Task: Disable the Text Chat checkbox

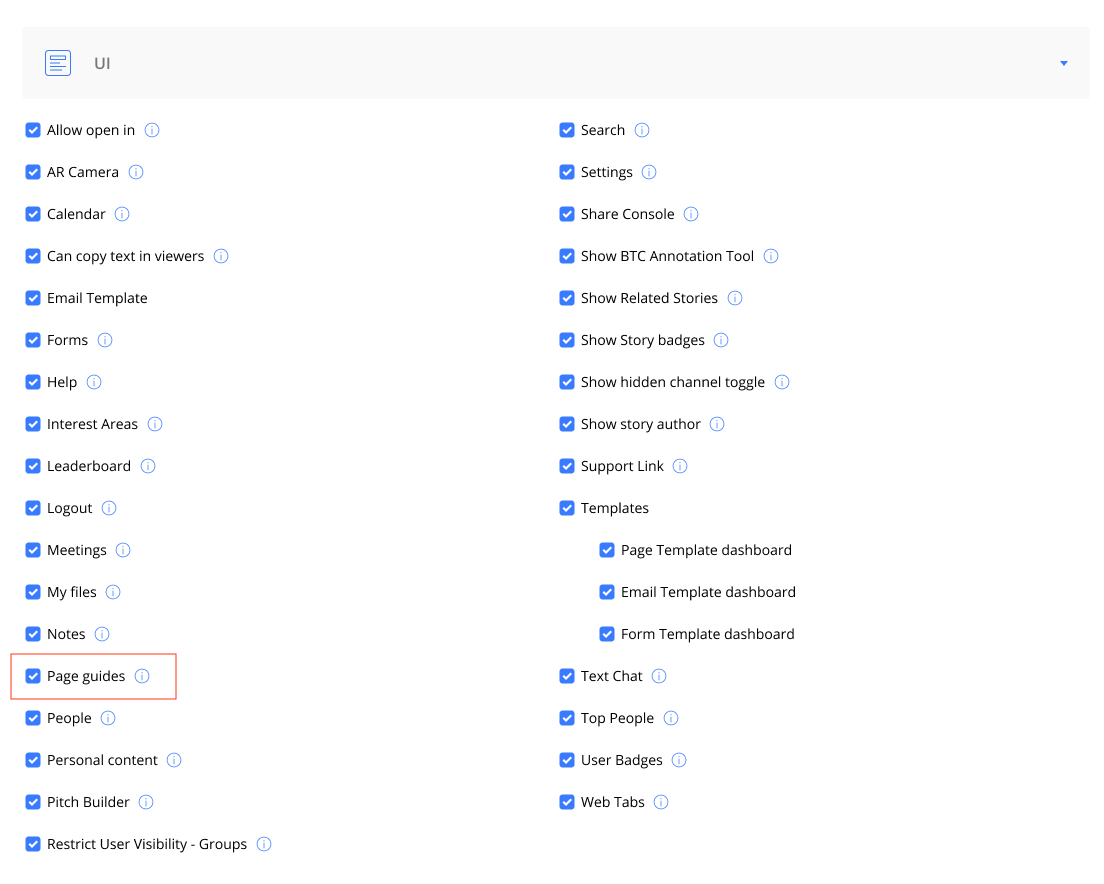Action: point(567,676)
